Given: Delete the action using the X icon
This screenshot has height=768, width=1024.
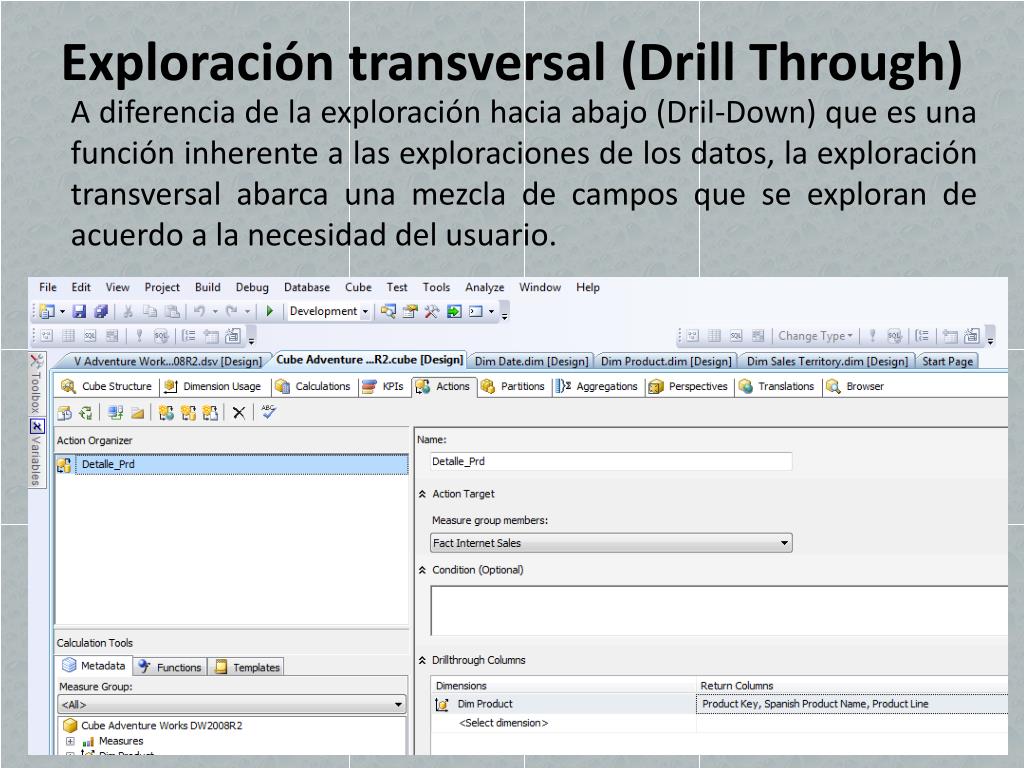Looking at the screenshot, I should pyautogui.click(x=239, y=413).
